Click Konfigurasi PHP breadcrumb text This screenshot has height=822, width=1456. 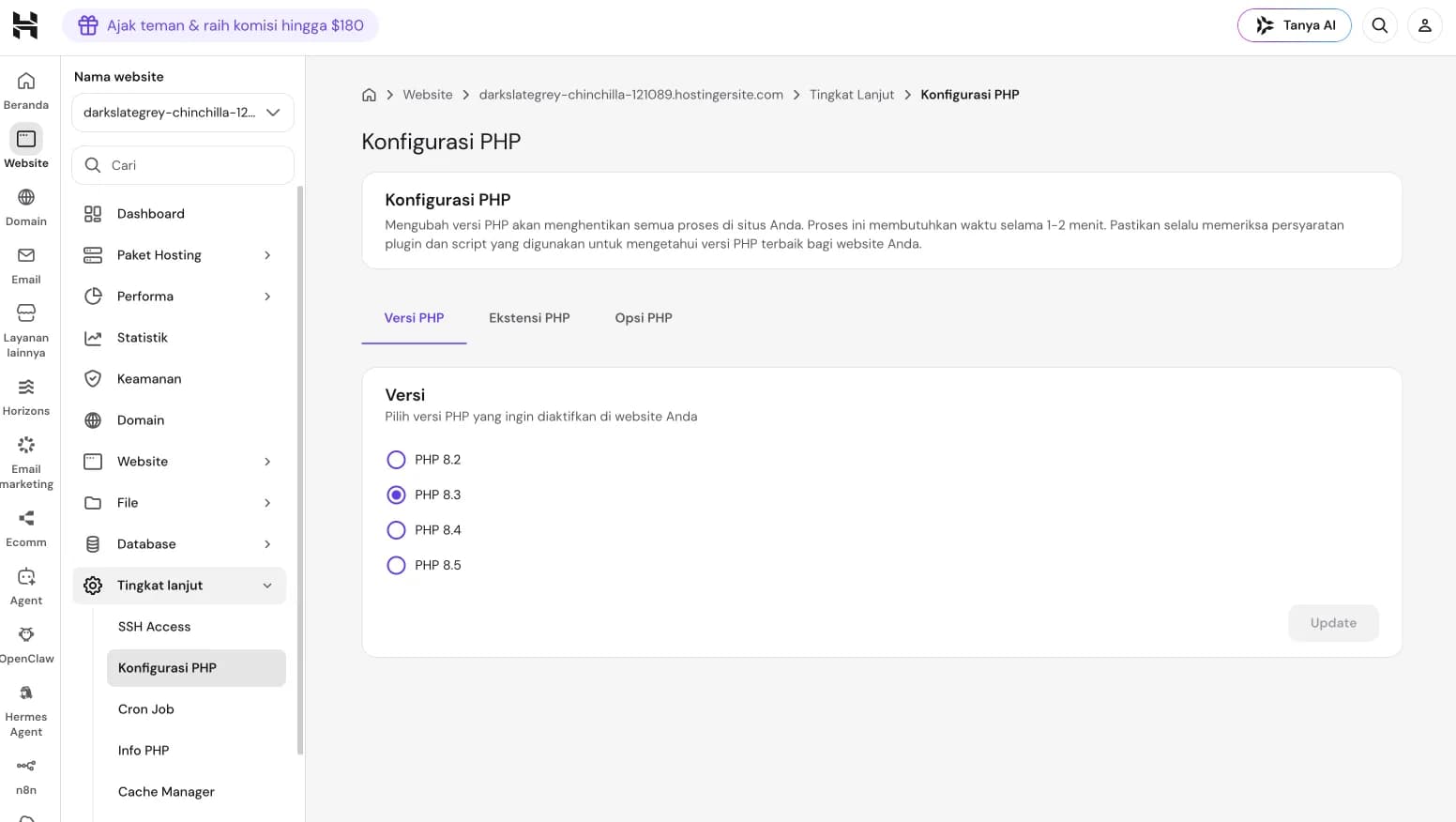pyautogui.click(x=970, y=95)
